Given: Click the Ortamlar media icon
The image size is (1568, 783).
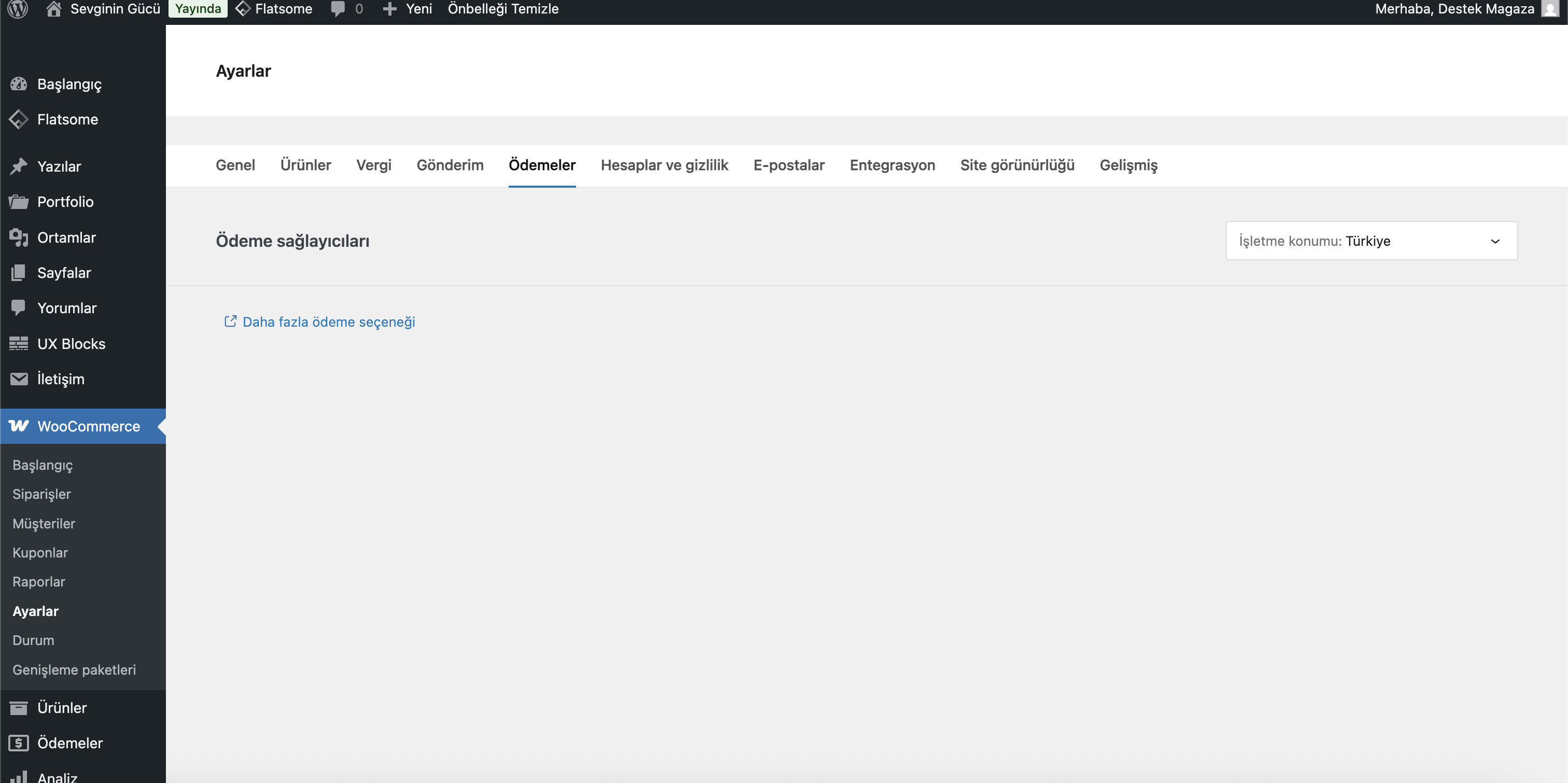Looking at the screenshot, I should [x=19, y=237].
